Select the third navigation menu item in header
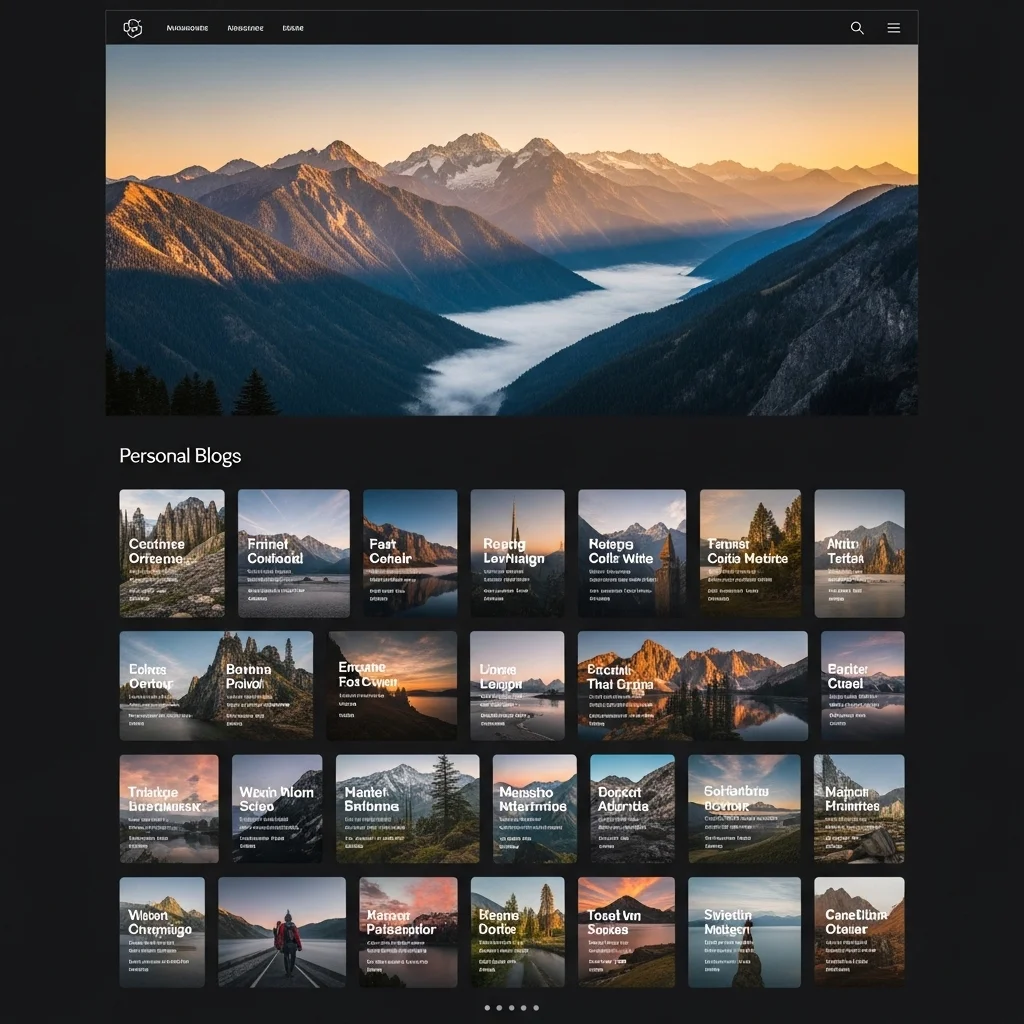This screenshot has width=1024, height=1024. (293, 29)
